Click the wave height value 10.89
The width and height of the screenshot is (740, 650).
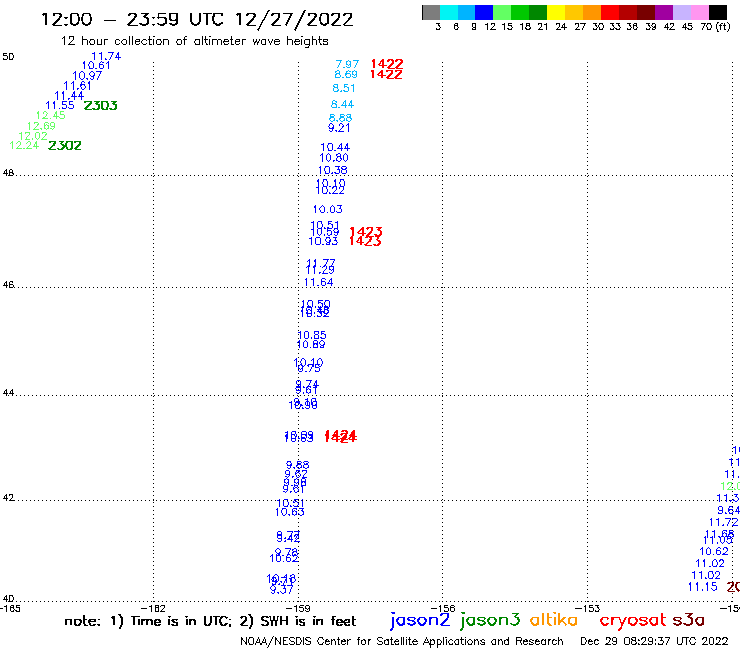tap(311, 344)
